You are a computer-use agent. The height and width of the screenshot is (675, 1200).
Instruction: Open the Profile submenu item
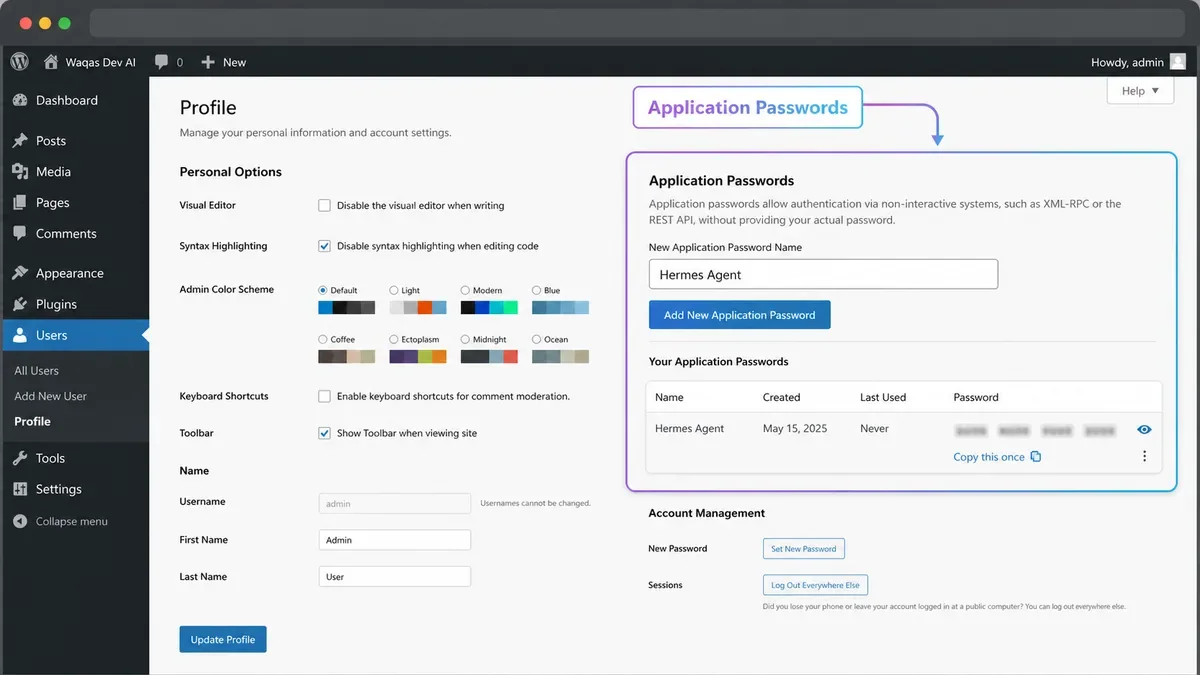[x=32, y=421]
